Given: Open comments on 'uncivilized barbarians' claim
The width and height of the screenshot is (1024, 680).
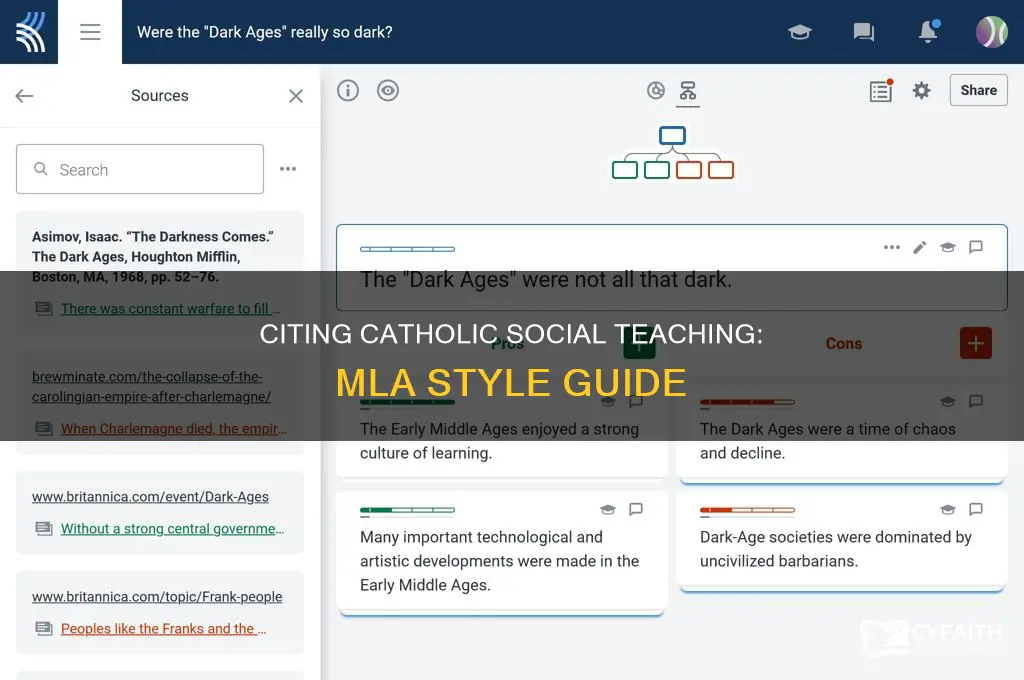Looking at the screenshot, I should (976, 509).
